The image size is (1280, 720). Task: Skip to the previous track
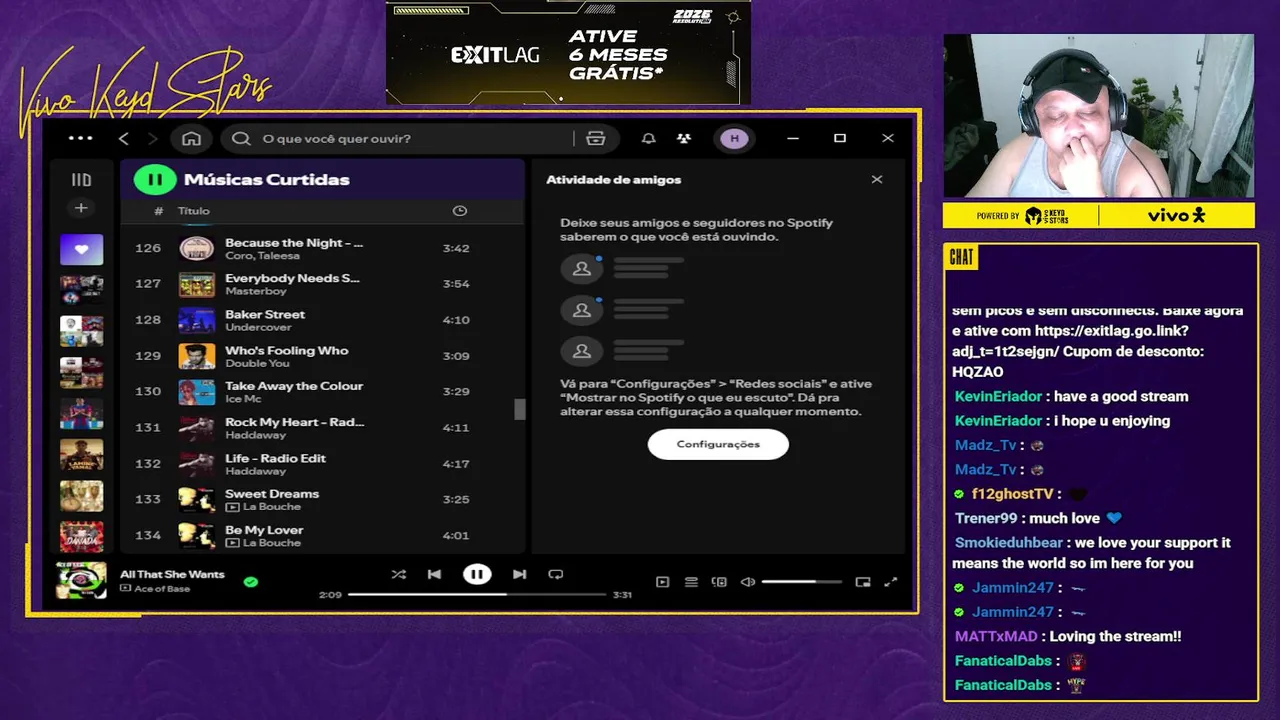coord(434,574)
